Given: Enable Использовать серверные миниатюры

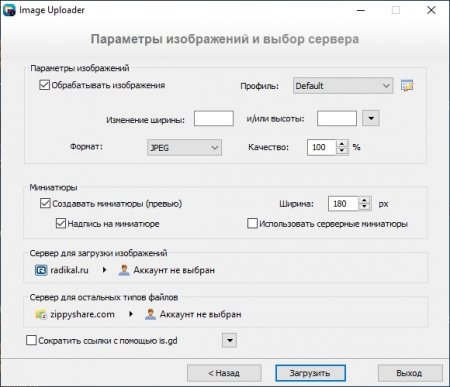Looking at the screenshot, I should click(x=252, y=223).
